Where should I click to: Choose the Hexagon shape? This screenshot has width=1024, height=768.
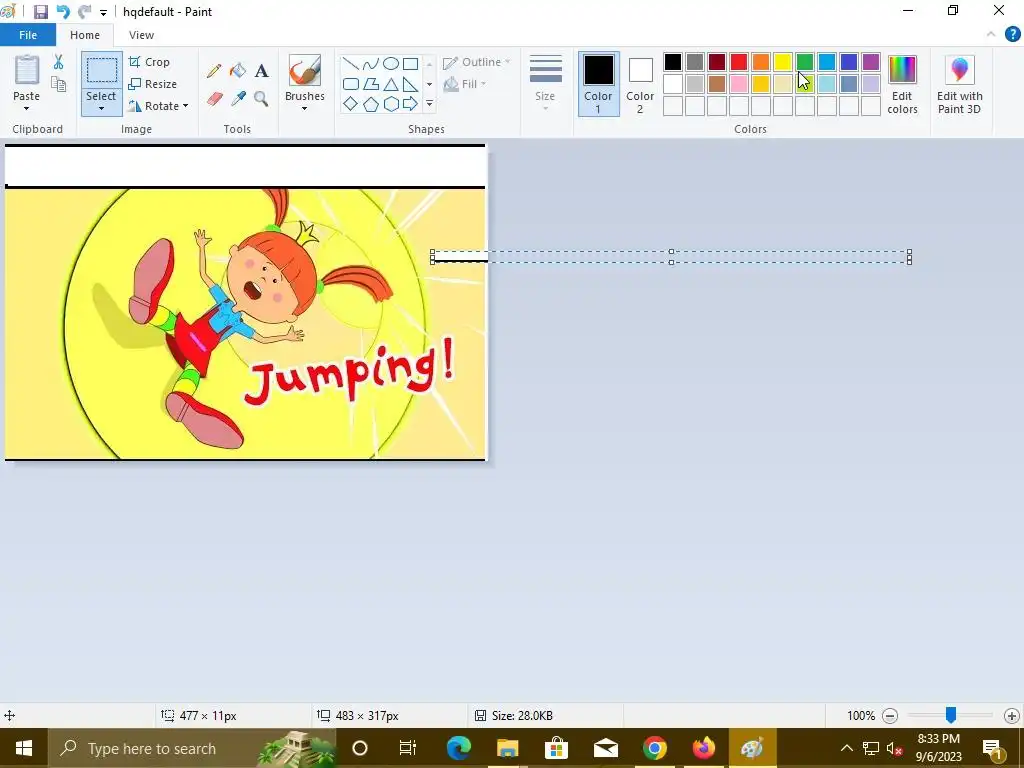tap(391, 104)
